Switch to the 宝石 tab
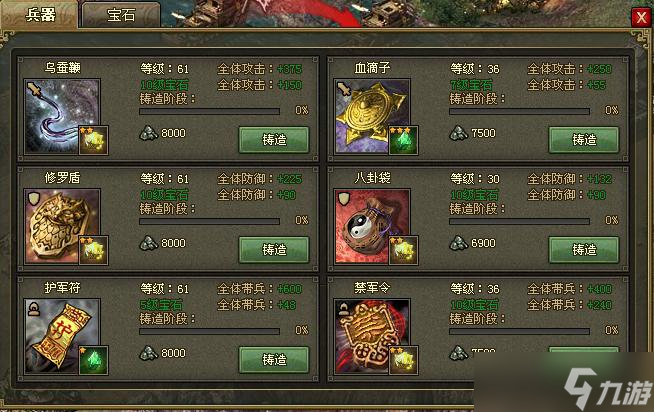654x412 pixels. click(121, 15)
